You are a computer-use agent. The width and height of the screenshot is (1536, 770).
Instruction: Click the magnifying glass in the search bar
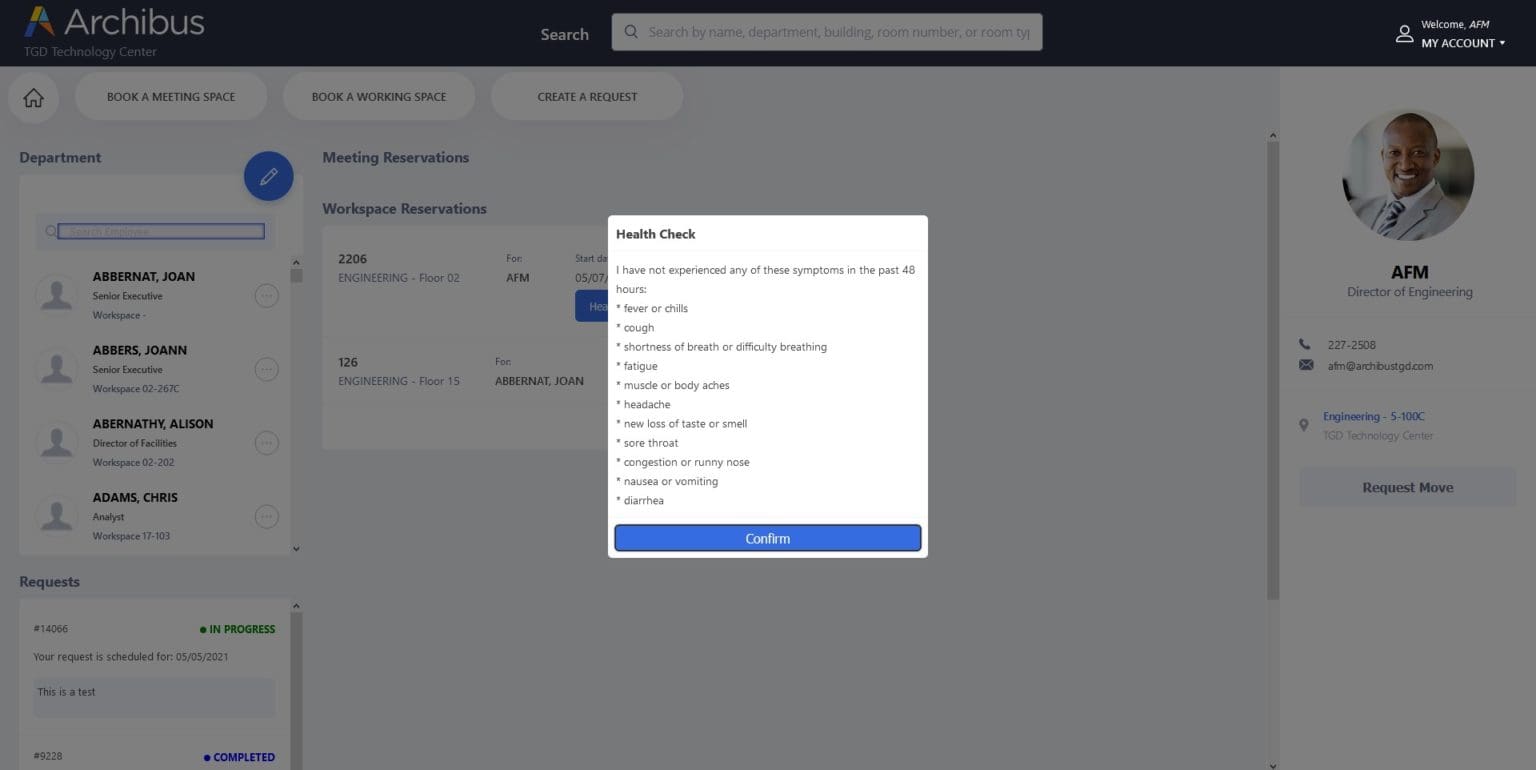(x=631, y=32)
